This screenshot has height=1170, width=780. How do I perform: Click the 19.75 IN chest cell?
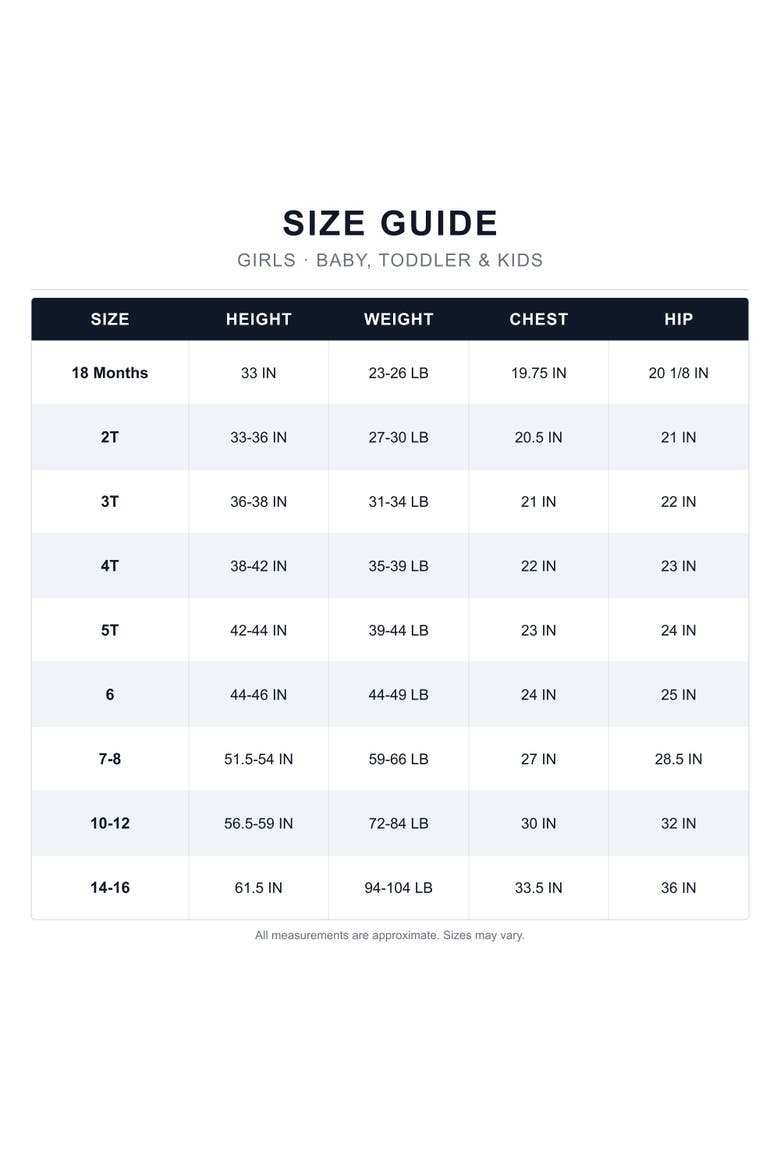pos(538,373)
